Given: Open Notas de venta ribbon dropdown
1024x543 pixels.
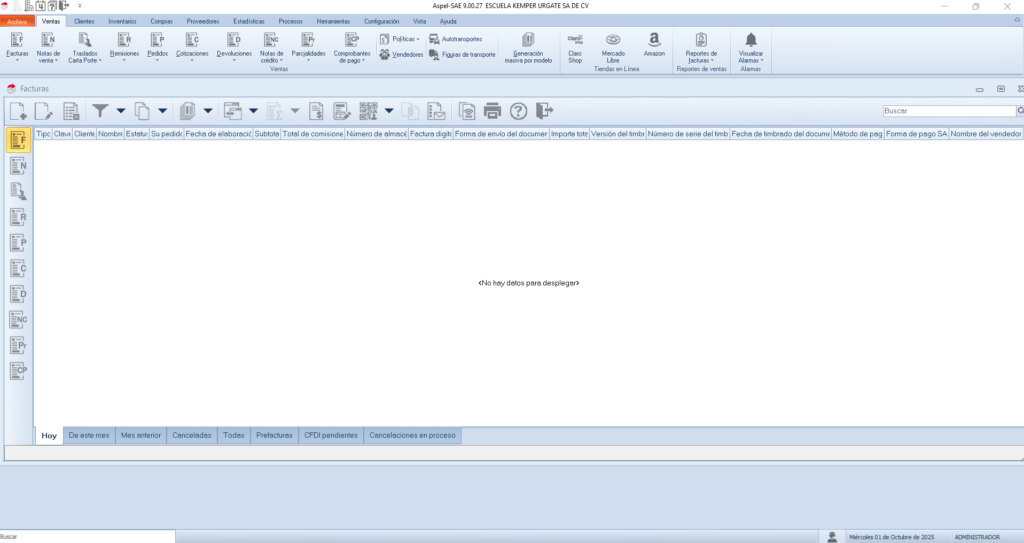Looking at the screenshot, I should click(48, 48).
